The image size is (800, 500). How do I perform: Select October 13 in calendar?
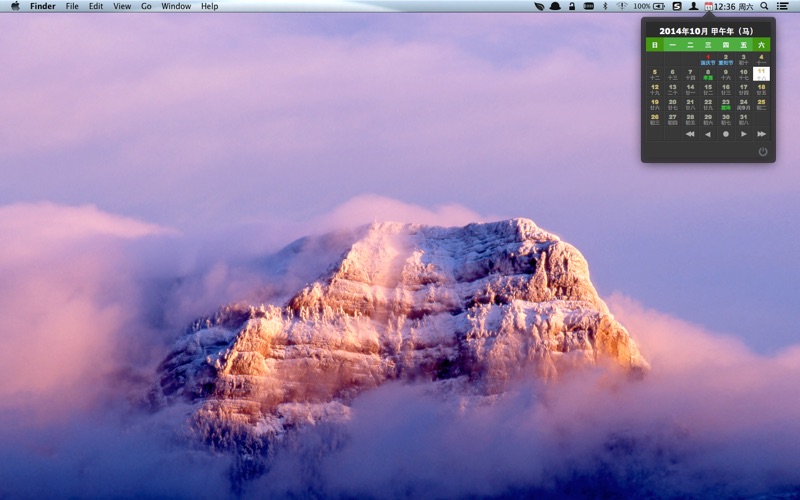point(672,89)
